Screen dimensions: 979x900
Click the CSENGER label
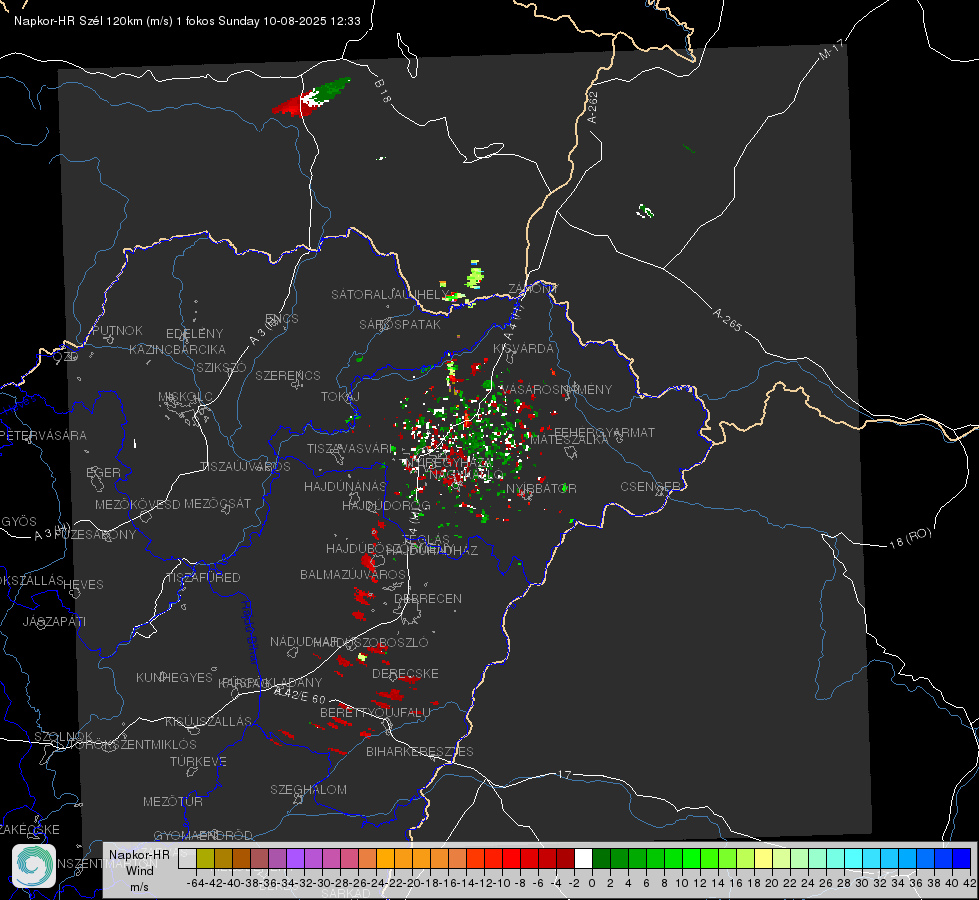coord(651,487)
